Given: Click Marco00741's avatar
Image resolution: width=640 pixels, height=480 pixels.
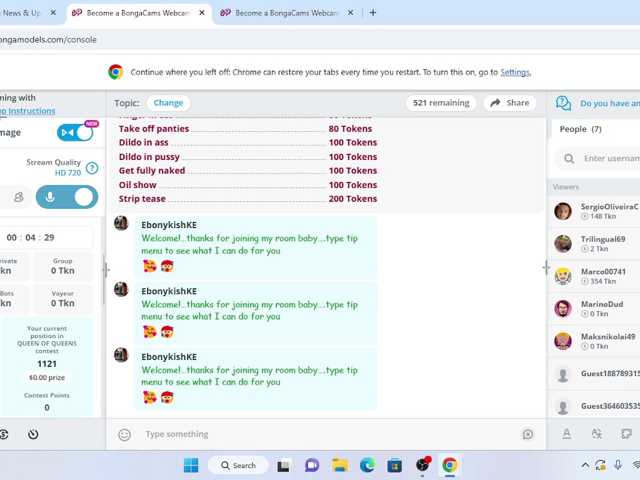Looking at the screenshot, I should coord(563,276).
